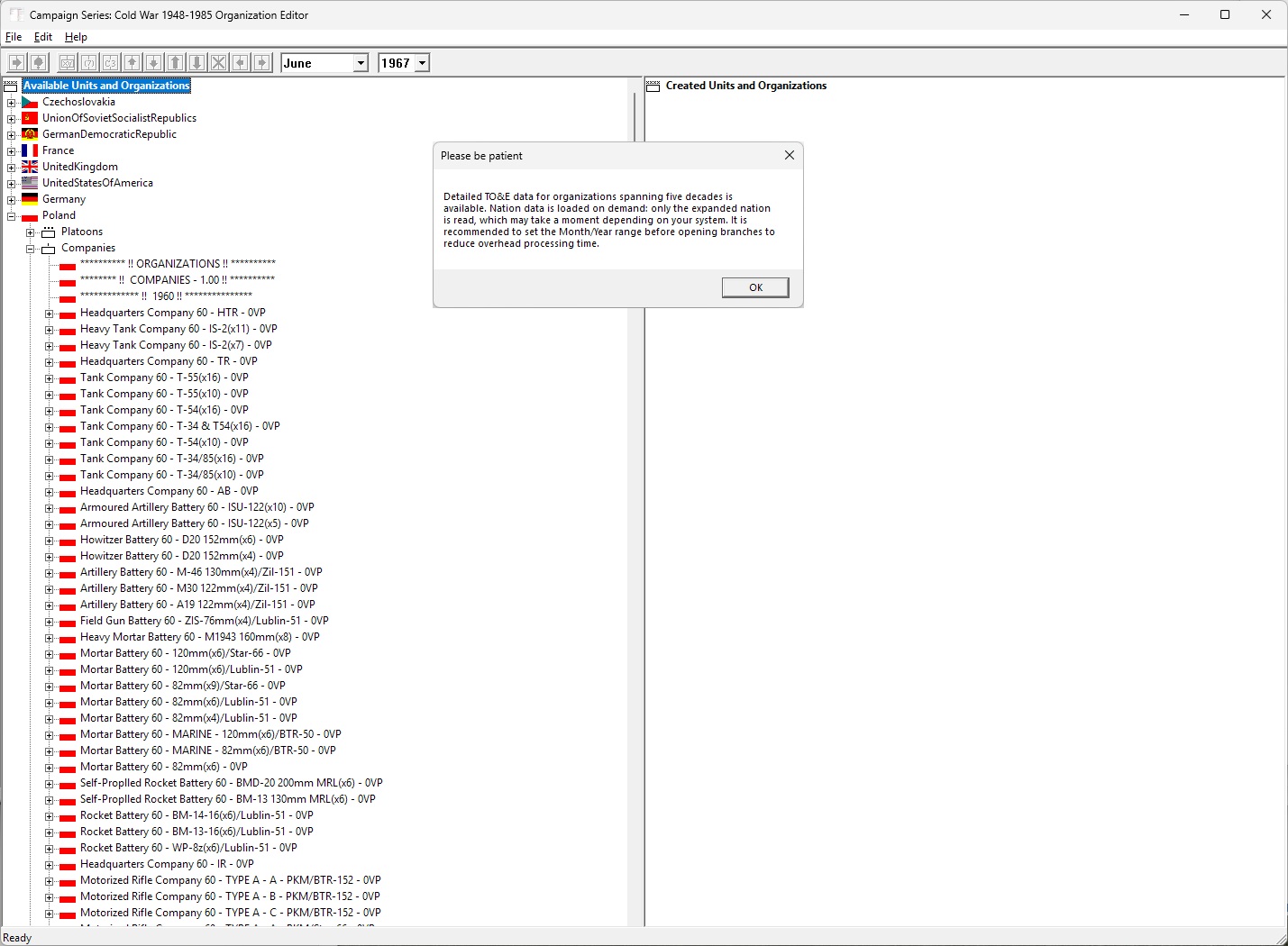Click the tall up-arrow toolbar button
Viewport: 1288px width, 946px height.
coord(176,62)
